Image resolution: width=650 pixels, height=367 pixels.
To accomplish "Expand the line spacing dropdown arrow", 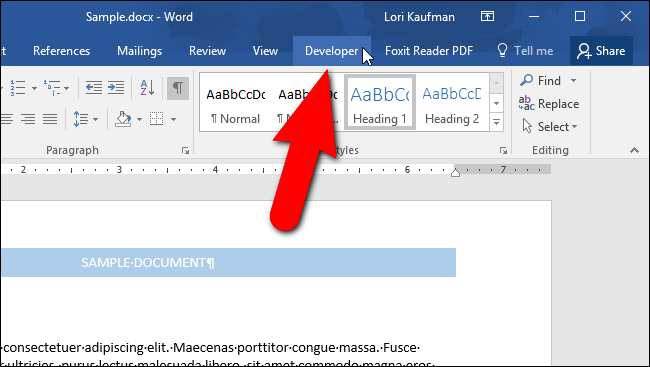I will point(96,119).
